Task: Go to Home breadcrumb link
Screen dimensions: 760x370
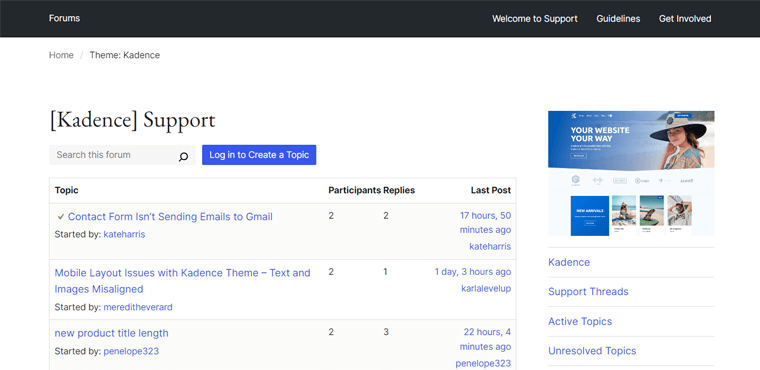Action: click(61, 55)
